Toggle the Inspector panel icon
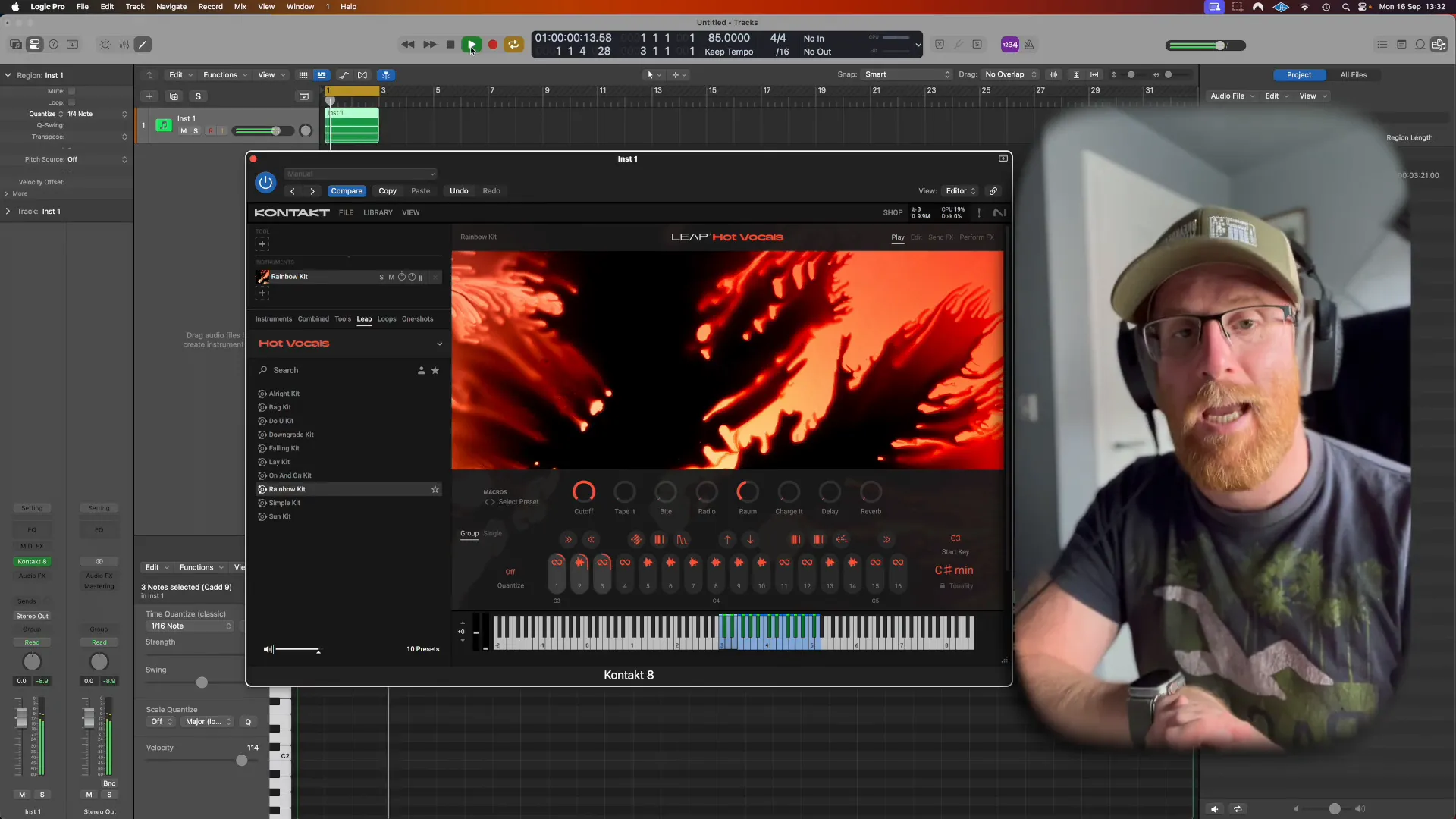This screenshot has height=819, width=1456. click(x=35, y=45)
